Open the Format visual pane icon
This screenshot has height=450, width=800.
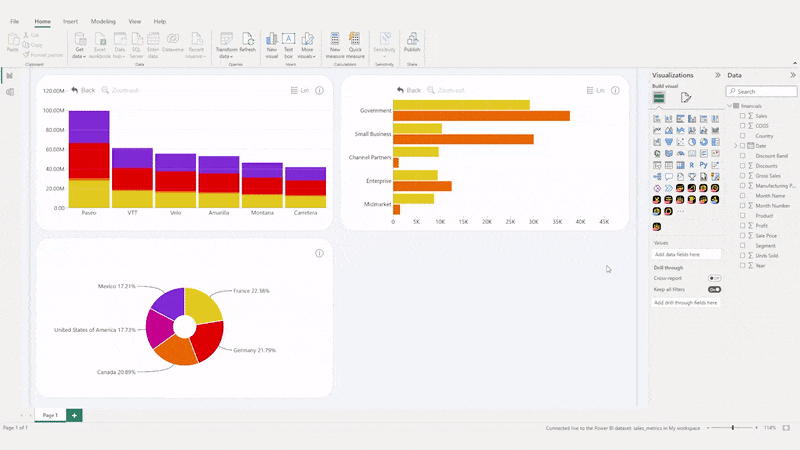coord(686,98)
